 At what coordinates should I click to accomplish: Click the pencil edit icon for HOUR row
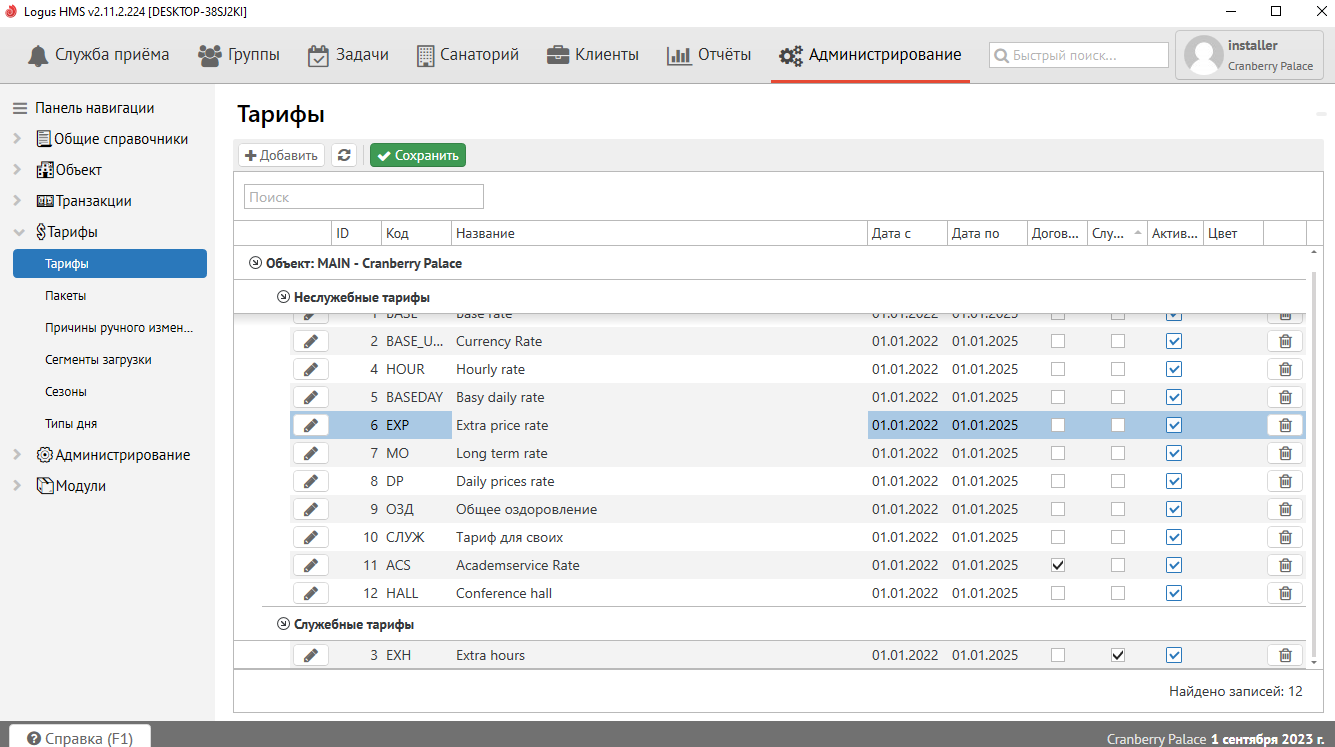coord(311,369)
